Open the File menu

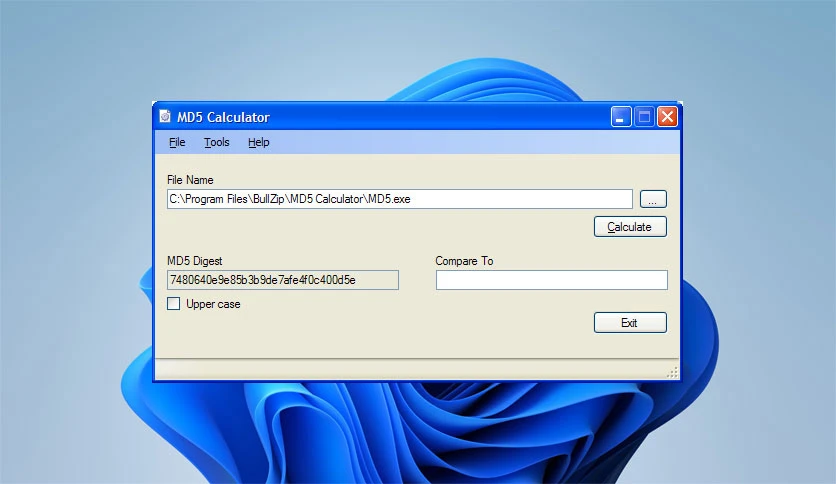[x=177, y=142]
